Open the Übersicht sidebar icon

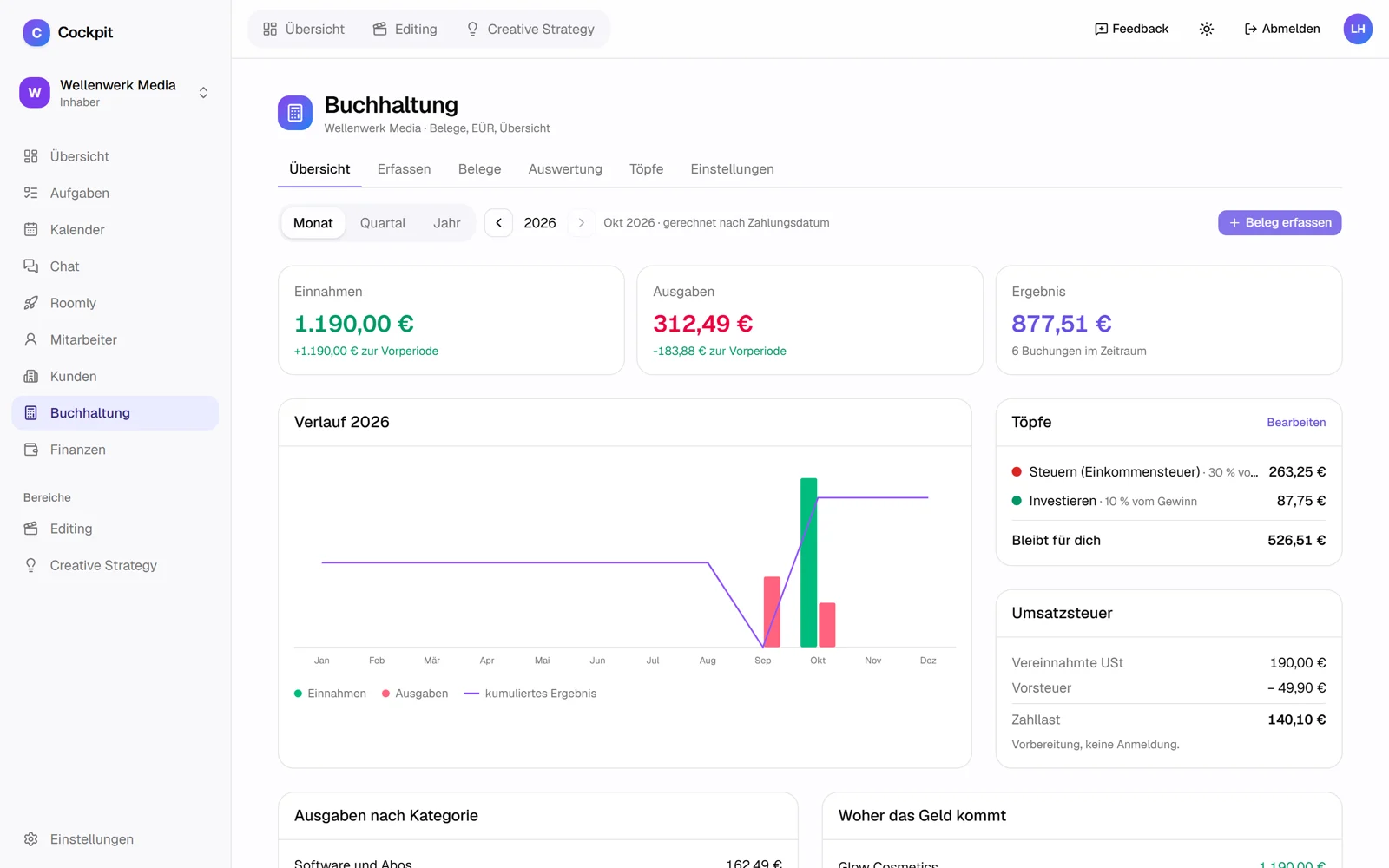tap(31, 156)
